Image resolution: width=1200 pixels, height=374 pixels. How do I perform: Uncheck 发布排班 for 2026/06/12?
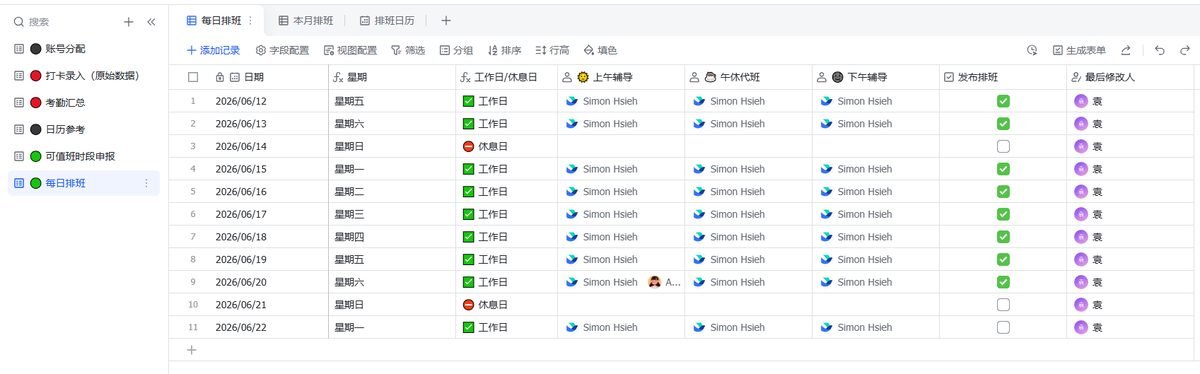coord(1003,101)
